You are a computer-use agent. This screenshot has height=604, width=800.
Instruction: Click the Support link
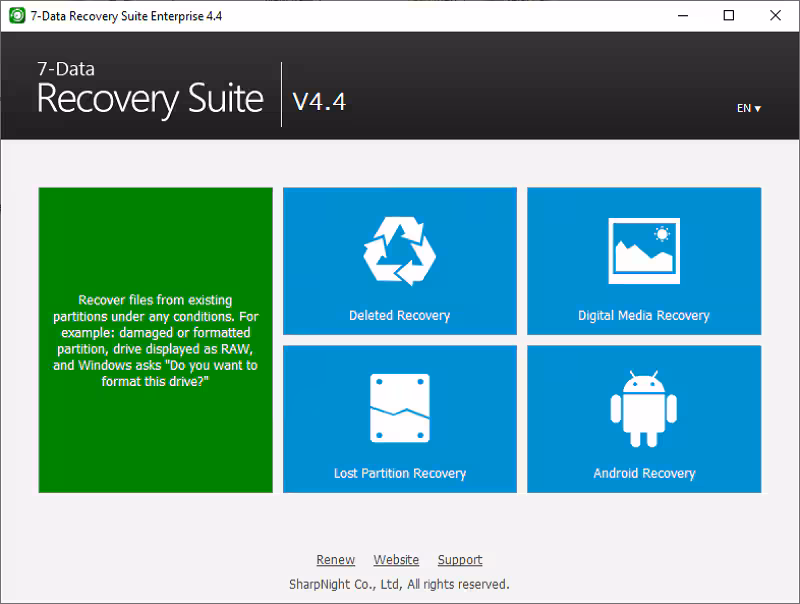(x=460, y=560)
